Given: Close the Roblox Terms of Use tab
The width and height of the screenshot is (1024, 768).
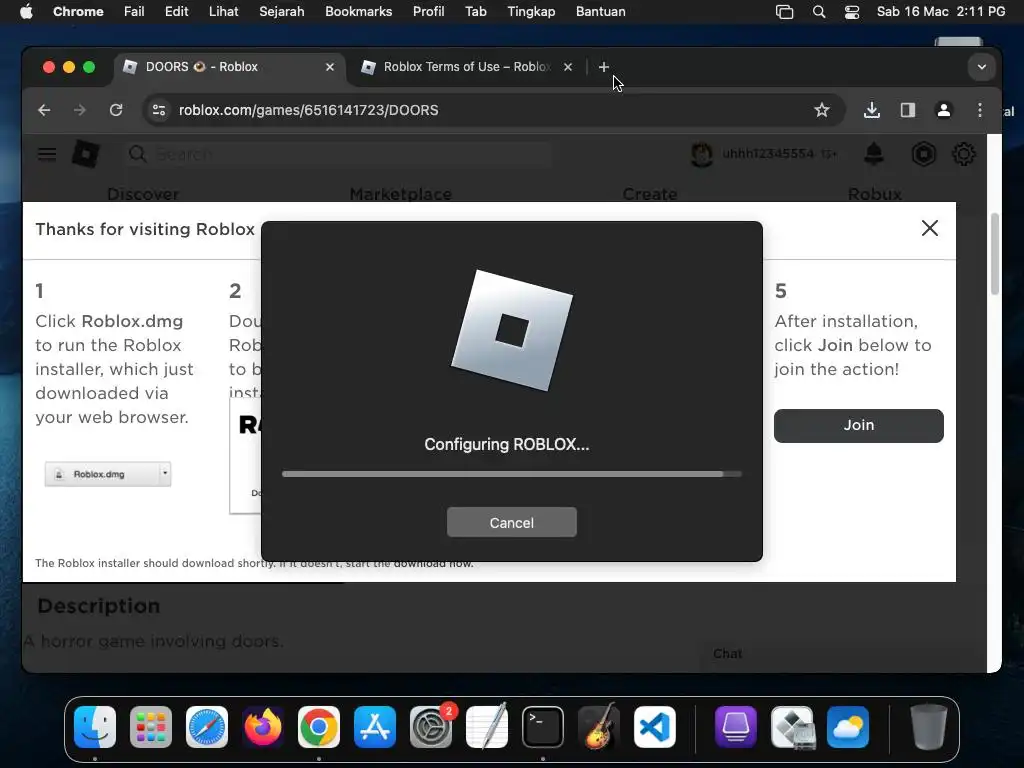Looking at the screenshot, I should click(x=568, y=67).
